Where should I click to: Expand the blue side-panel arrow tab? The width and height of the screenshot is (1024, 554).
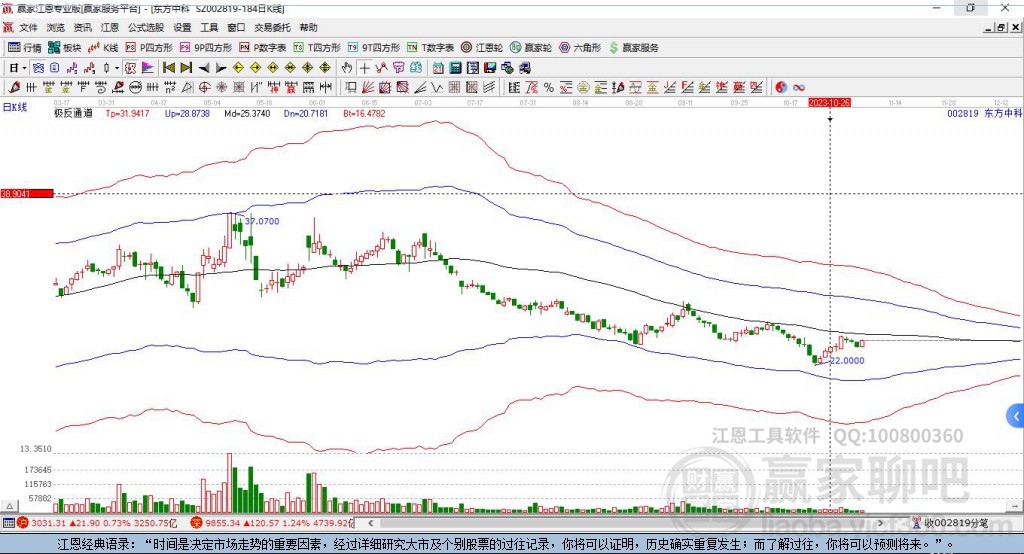tap(1016, 416)
